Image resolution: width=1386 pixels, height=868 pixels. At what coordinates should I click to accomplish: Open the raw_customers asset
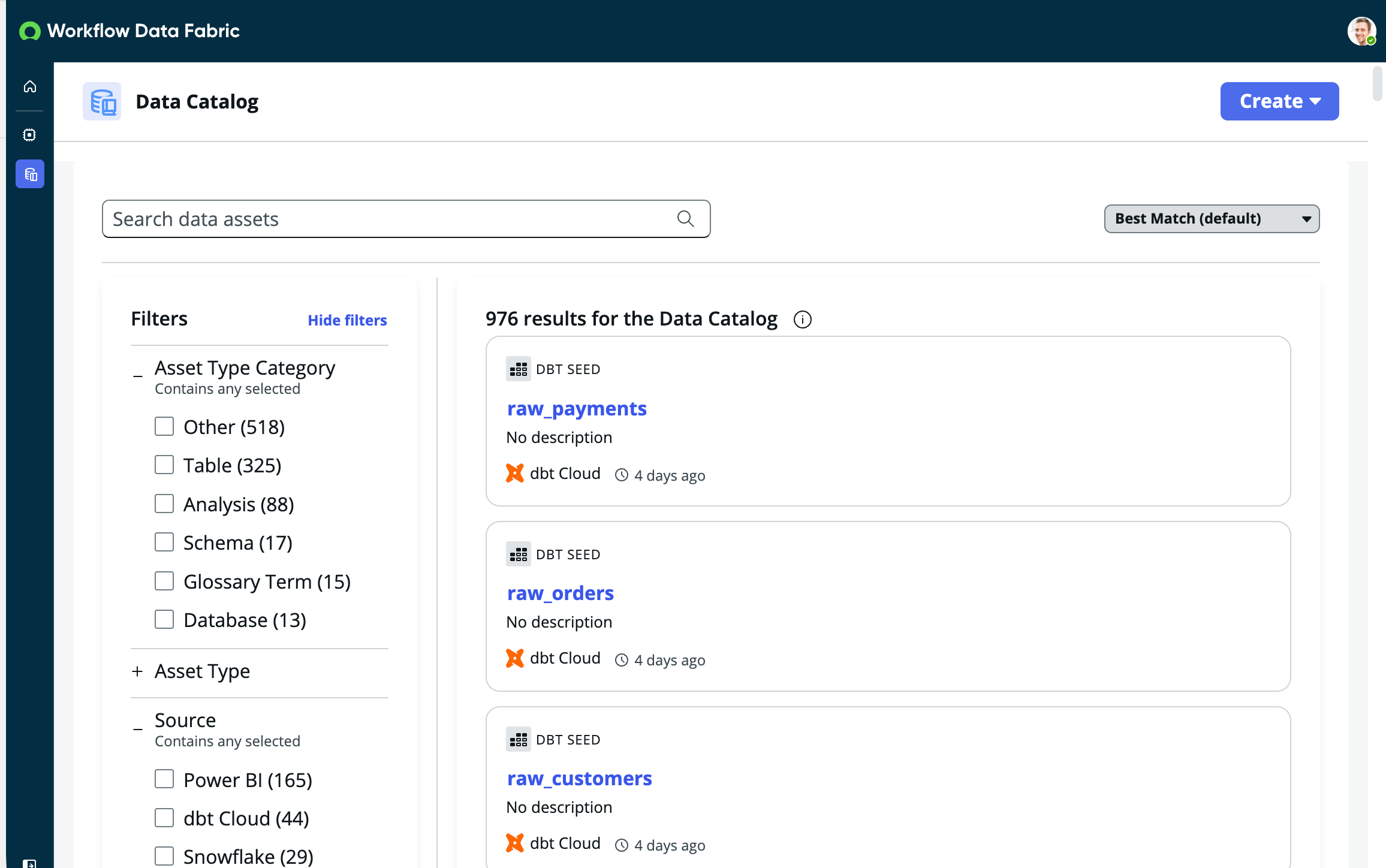pos(580,779)
